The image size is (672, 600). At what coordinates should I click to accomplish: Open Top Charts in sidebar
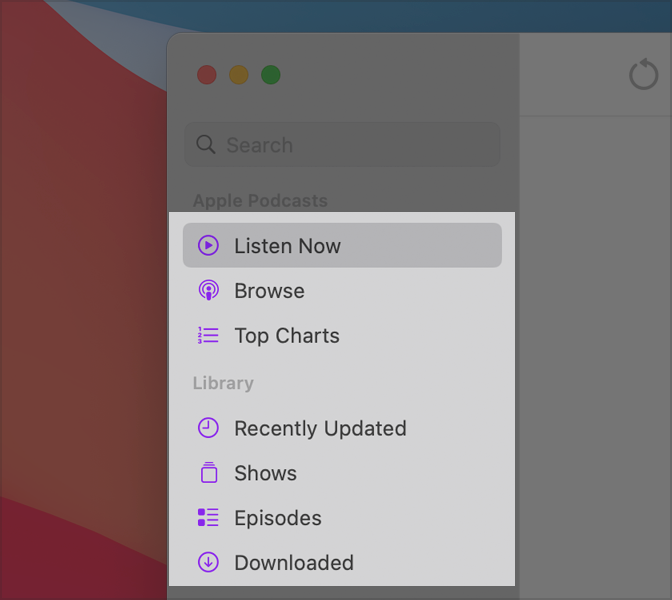[x=342, y=335]
